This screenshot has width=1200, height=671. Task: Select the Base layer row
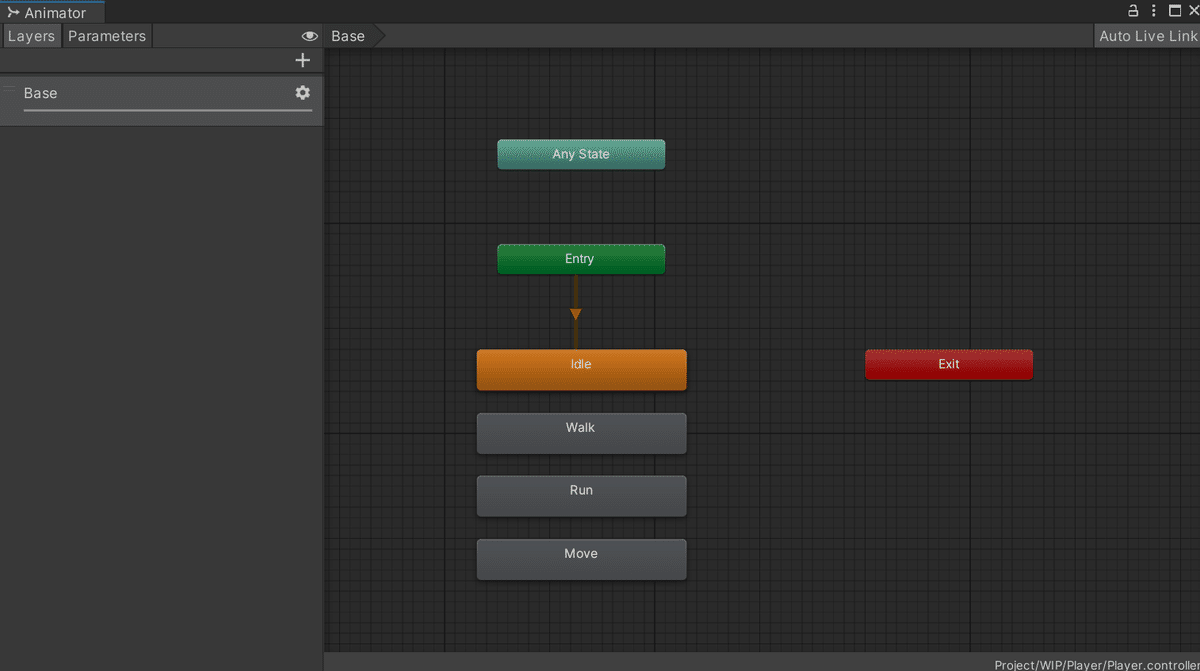[161, 100]
